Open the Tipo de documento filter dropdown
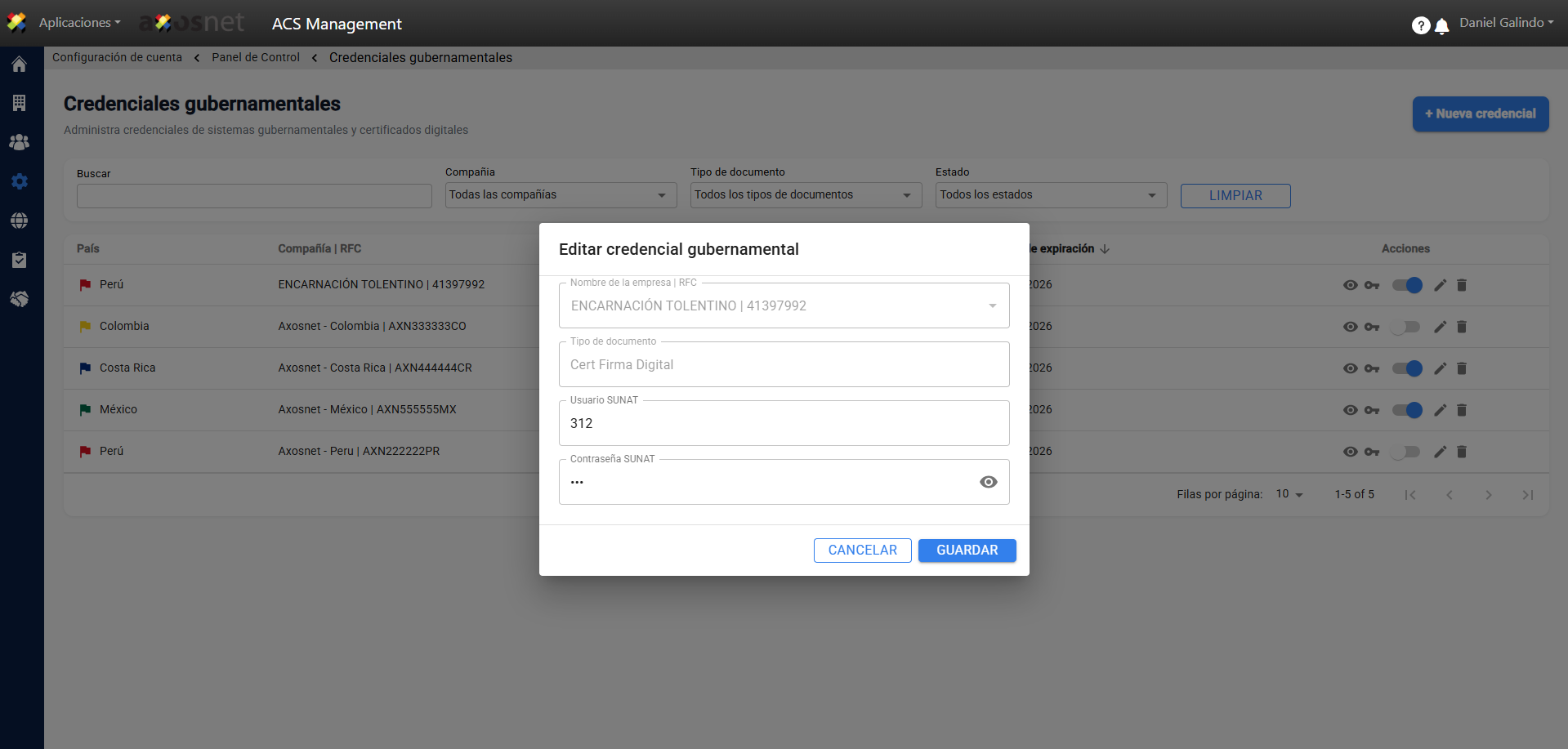Viewport: 1568px width, 749px height. click(x=806, y=195)
